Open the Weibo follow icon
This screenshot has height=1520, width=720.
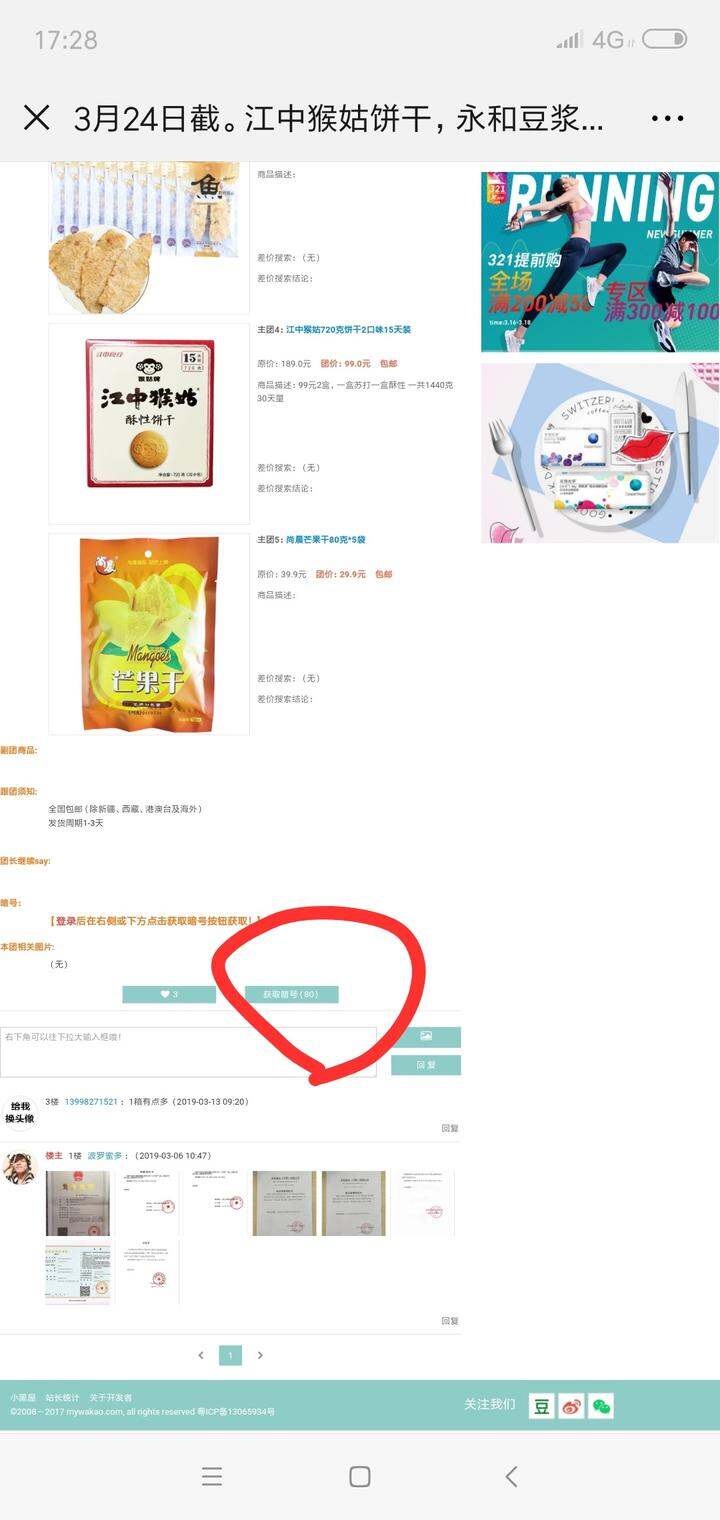(x=571, y=1406)
